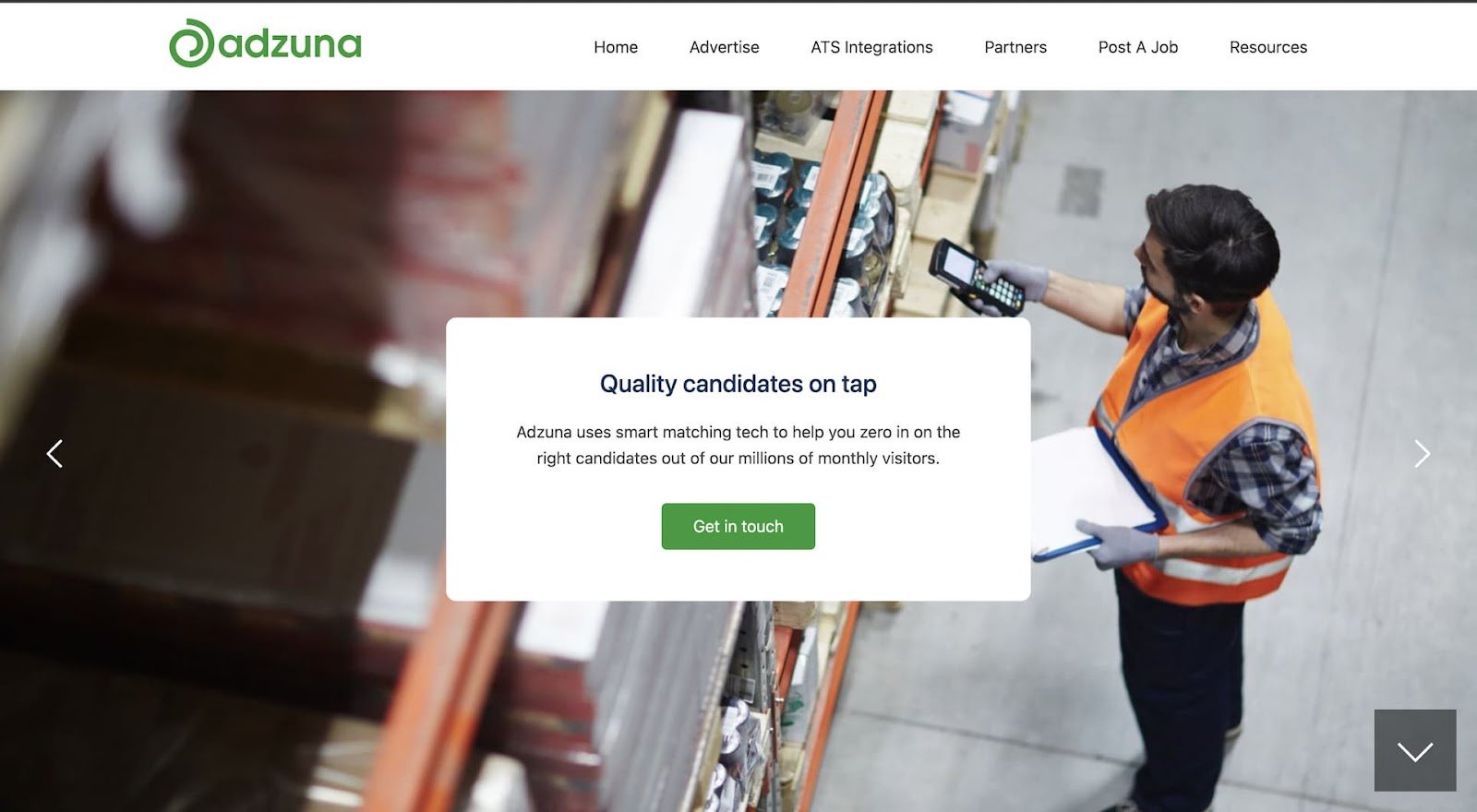Click the Post A Job link
Viewport: 1477px width, 812px height.
(x=1138, y=47)
